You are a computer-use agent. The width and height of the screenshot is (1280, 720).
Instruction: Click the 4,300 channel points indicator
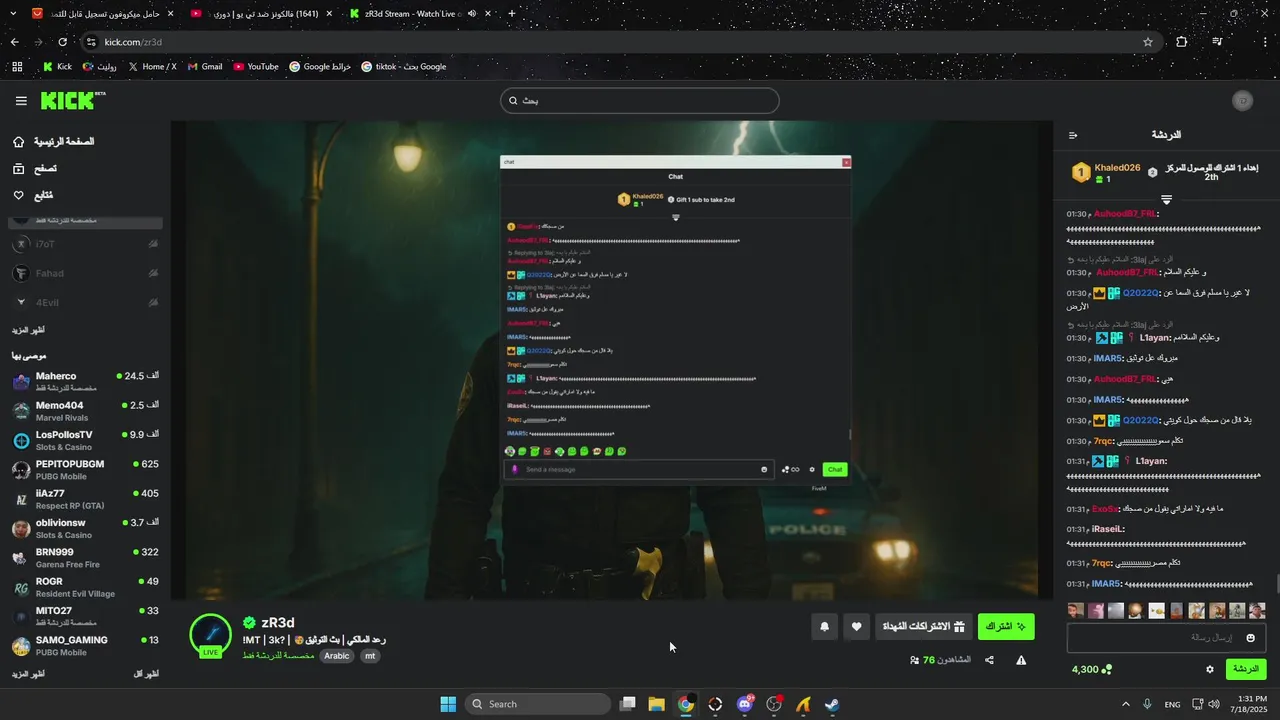pyautogui.click(x=1091, y=669)
